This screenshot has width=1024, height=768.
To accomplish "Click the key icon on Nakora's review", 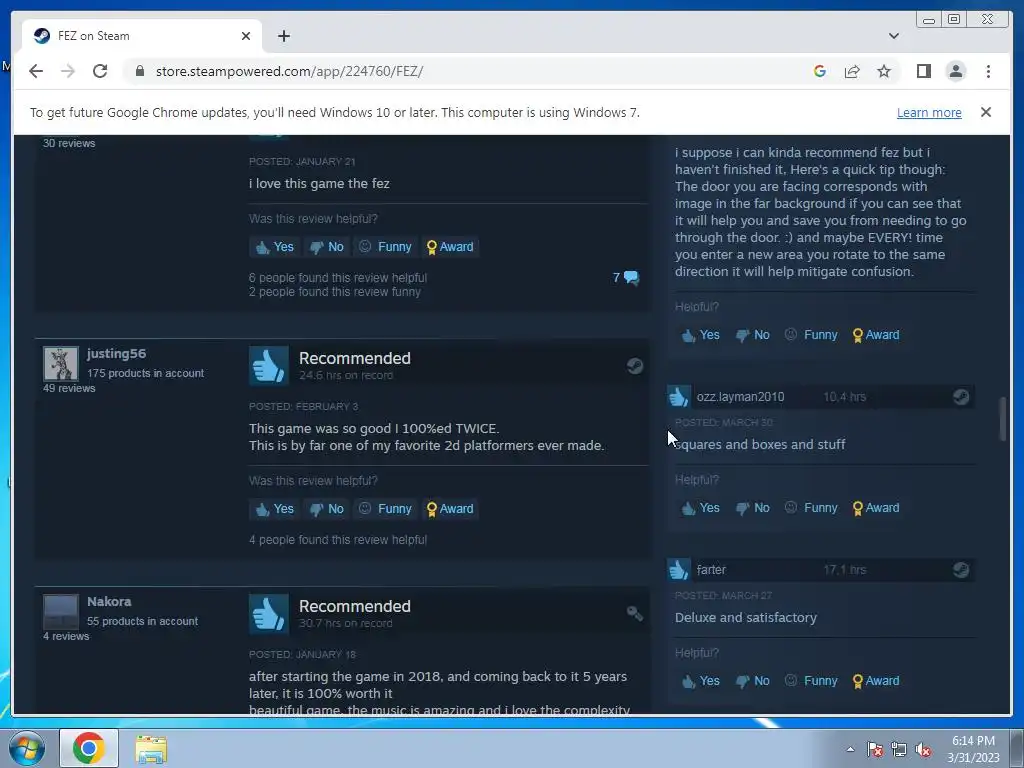I will (635, 613).
